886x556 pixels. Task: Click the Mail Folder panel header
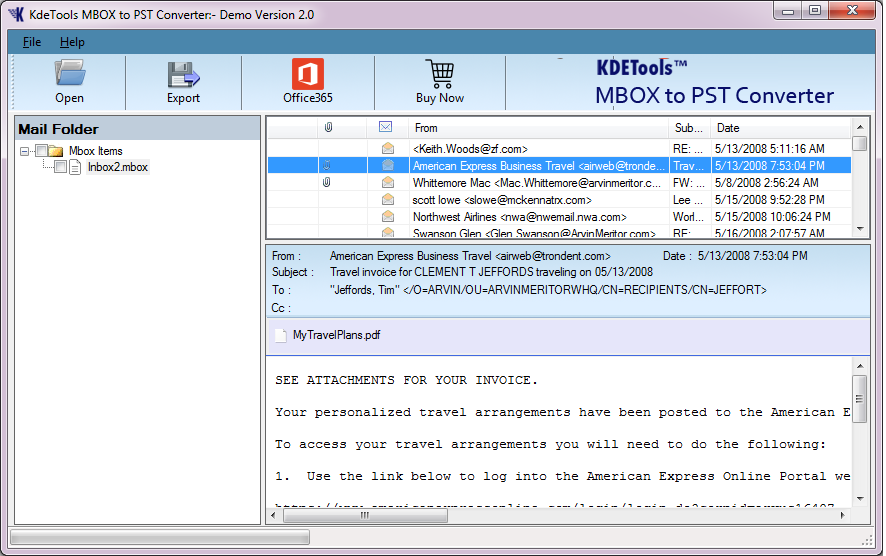coord(137,129)
